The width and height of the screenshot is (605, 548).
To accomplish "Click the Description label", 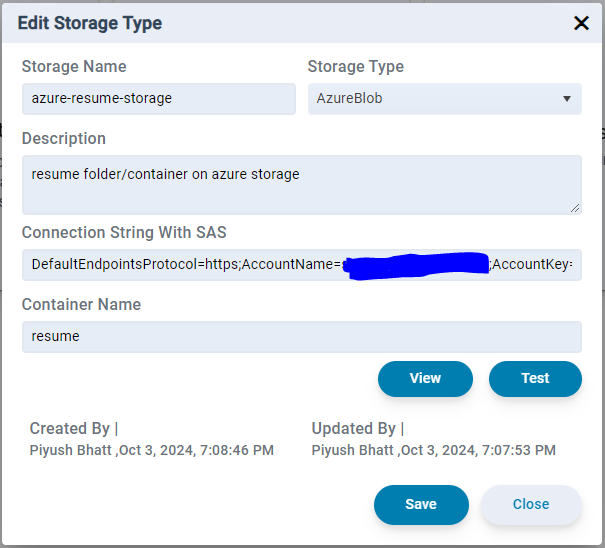I will tap(64, 139).
